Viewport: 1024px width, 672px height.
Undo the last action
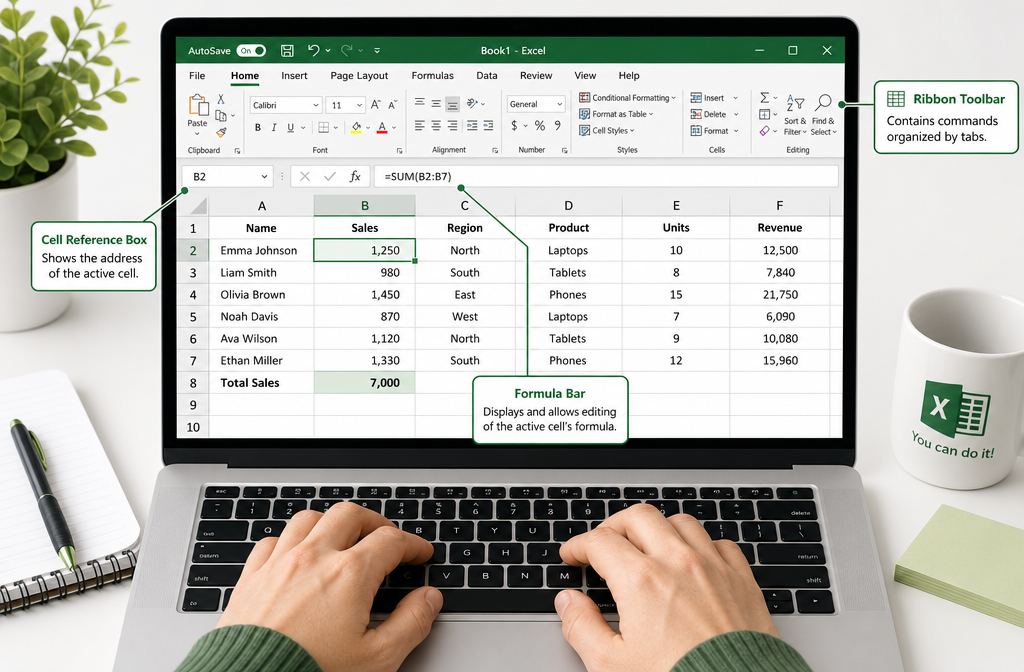point(313,50)
